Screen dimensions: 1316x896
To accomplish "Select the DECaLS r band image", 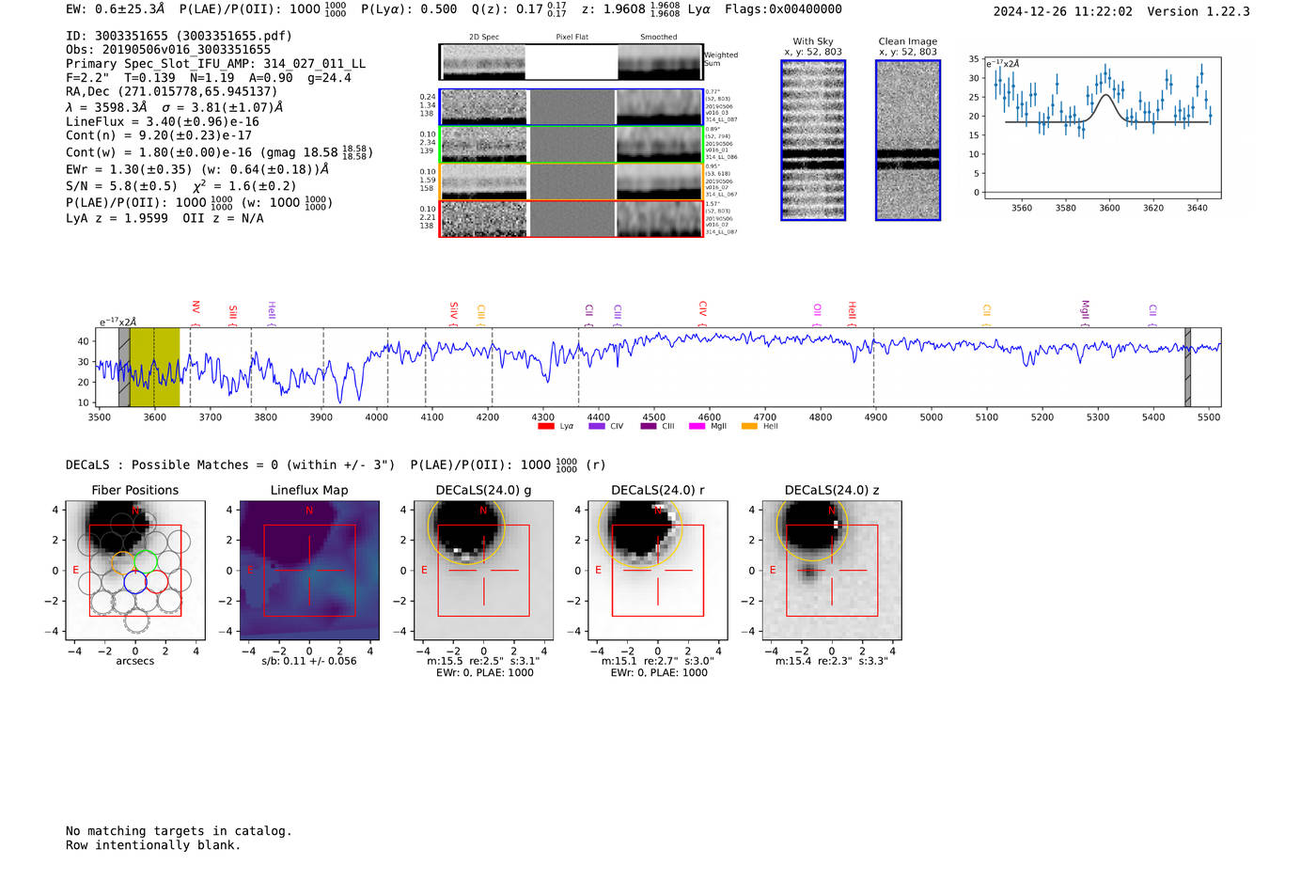I will tap(657, 570).
